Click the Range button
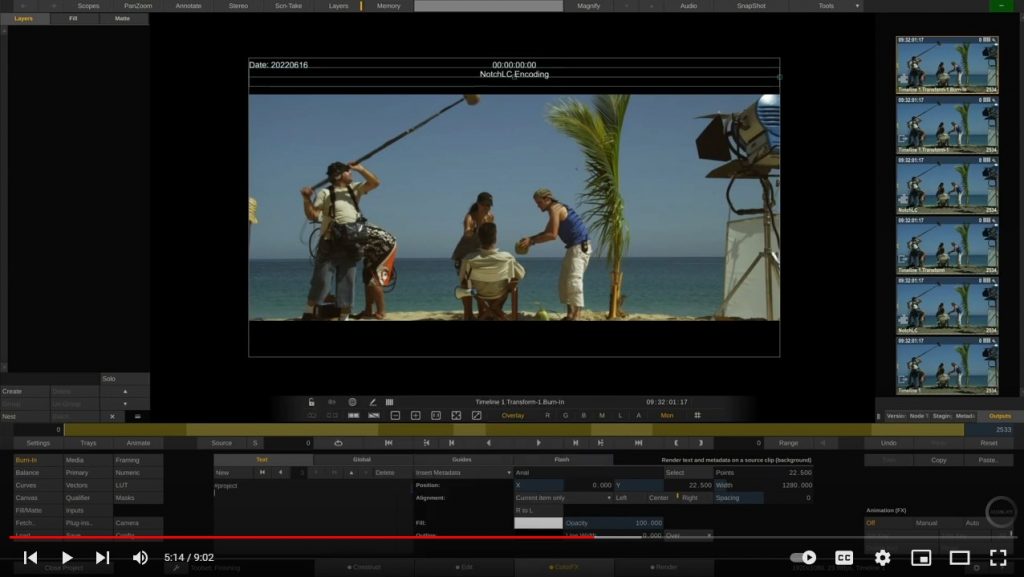The height and width of the screenshot is (577, 1024). [x=788, y=443]
